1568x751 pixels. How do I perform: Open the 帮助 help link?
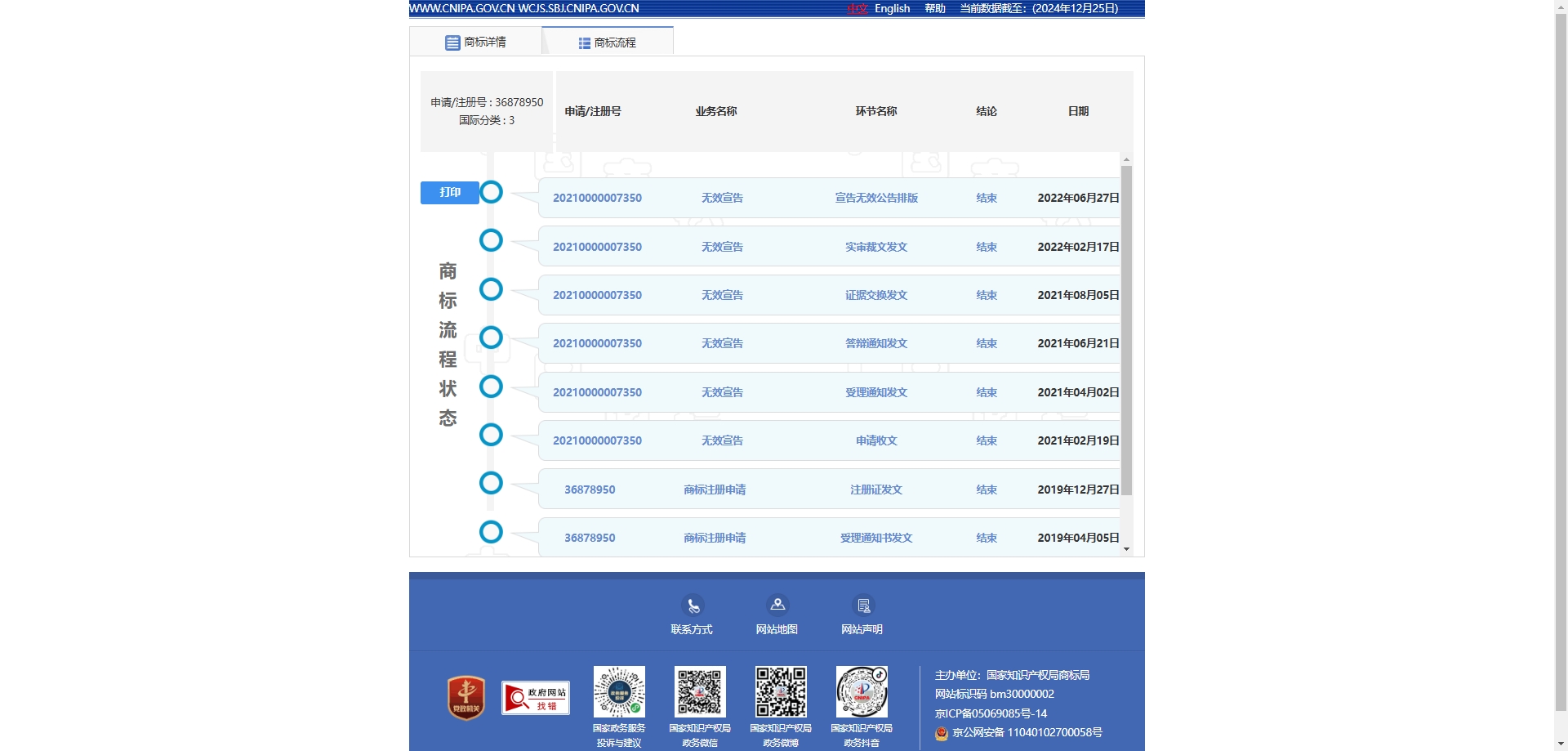point(935,8)
